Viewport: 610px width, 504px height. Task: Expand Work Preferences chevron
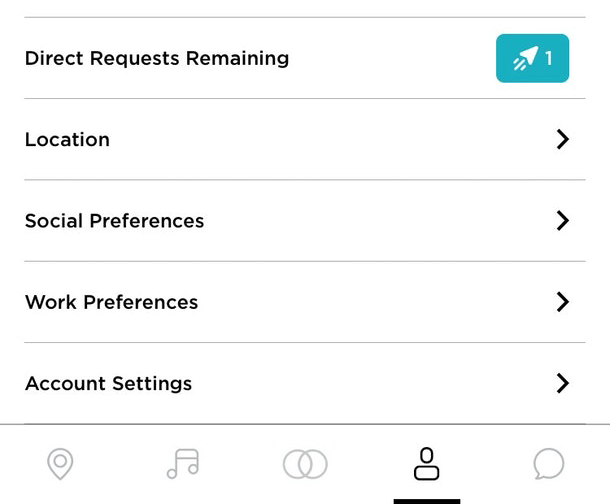[563, 302]
